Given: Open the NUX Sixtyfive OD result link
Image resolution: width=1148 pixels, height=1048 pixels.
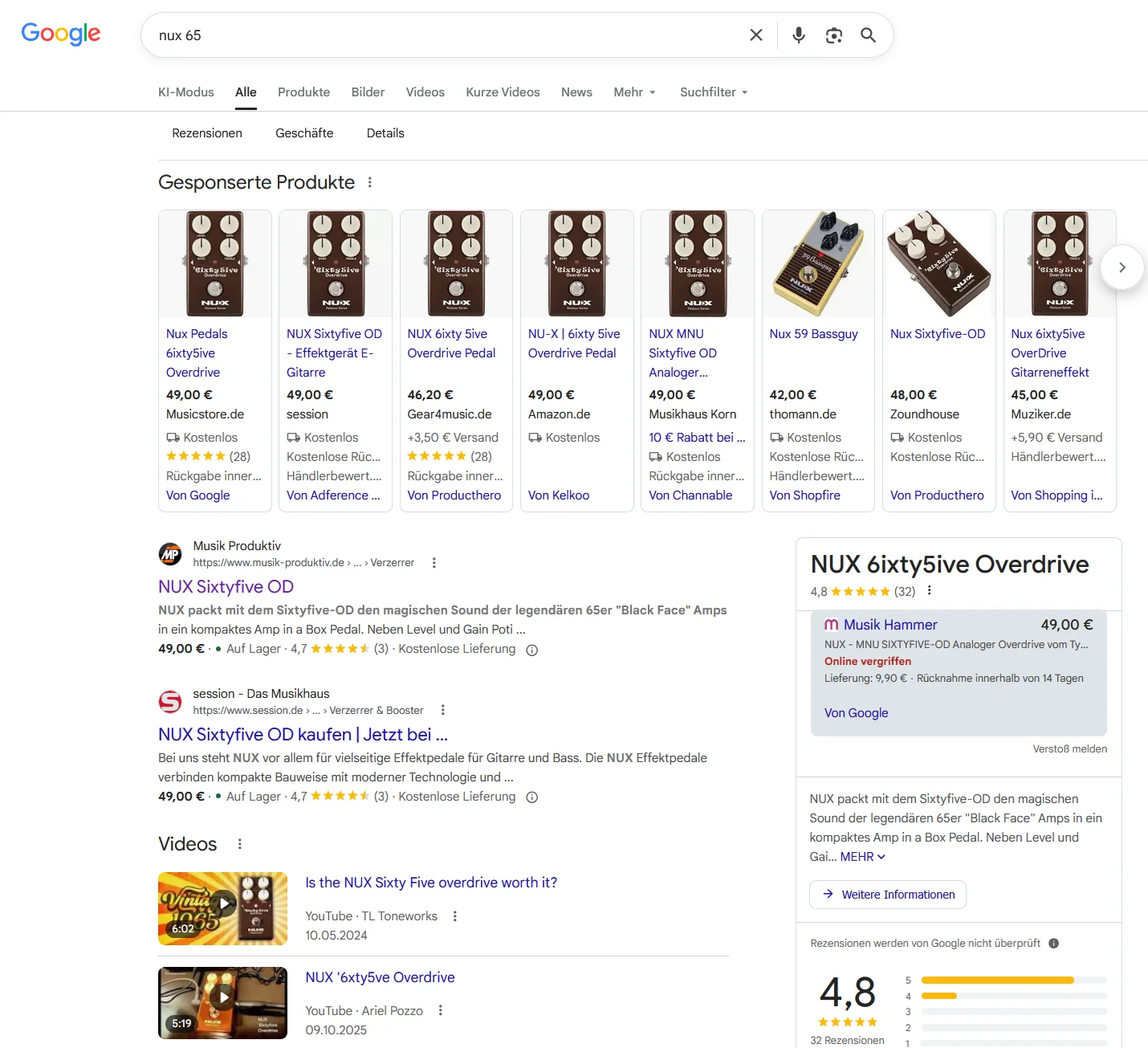Looking at the screenshot, I should (x=226, y=587).
